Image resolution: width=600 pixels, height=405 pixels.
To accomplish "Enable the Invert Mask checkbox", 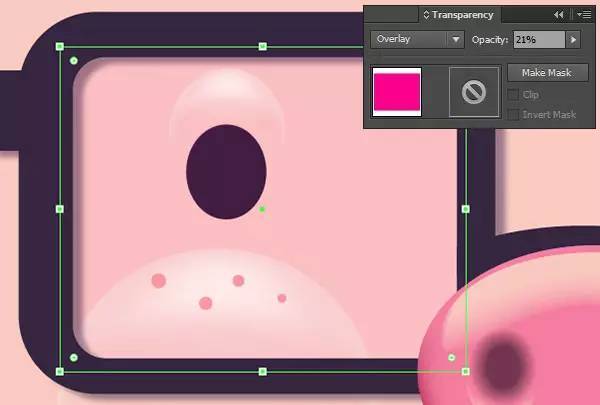I will point(513,114).
